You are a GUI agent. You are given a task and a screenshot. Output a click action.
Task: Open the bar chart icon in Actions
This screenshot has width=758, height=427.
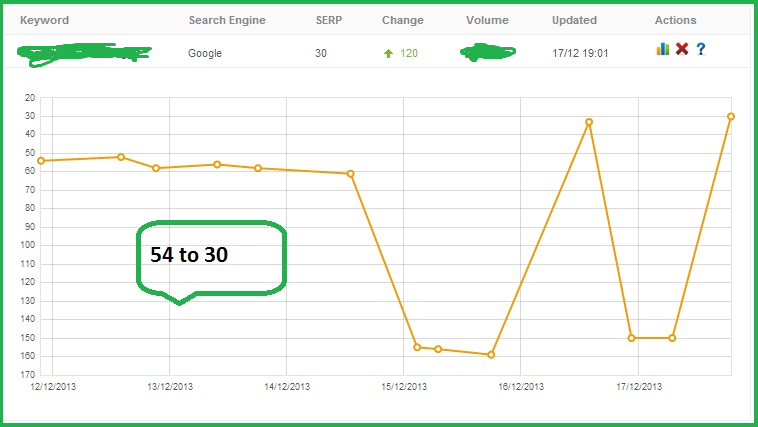coord(663,48)
